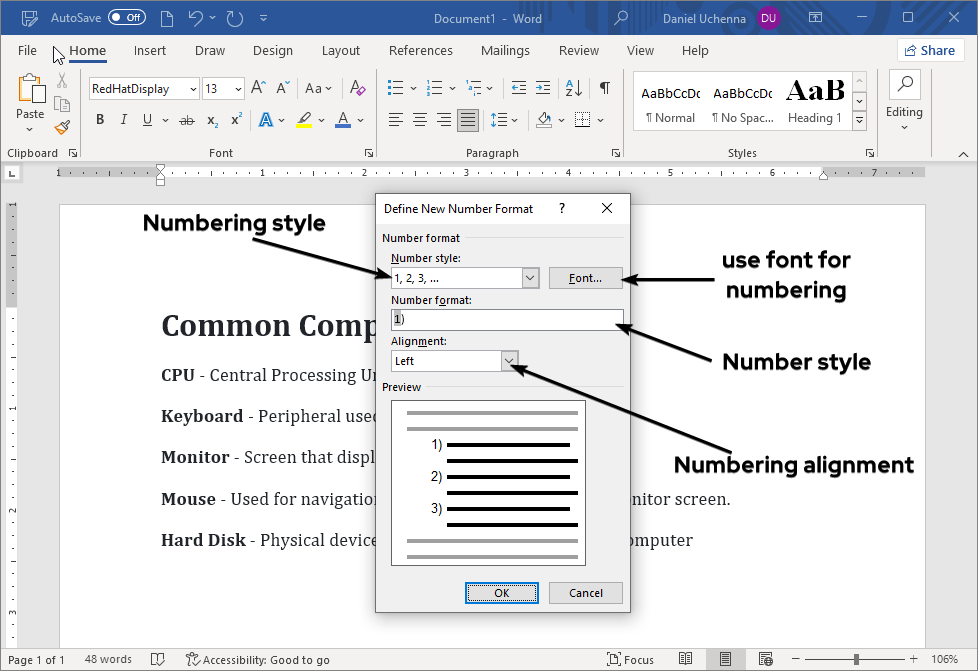Apply Bold formatting
978x671 pixels.
click(x=100, y=120)
